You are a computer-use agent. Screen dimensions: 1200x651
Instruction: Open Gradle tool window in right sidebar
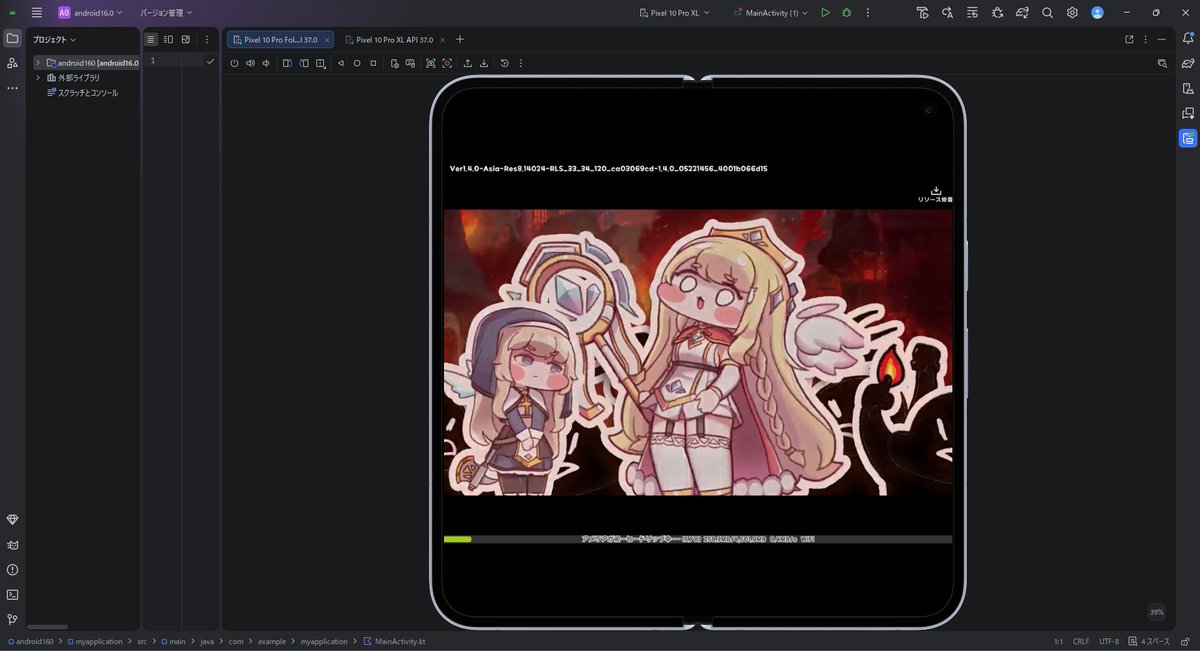[x=1188, y=63]
